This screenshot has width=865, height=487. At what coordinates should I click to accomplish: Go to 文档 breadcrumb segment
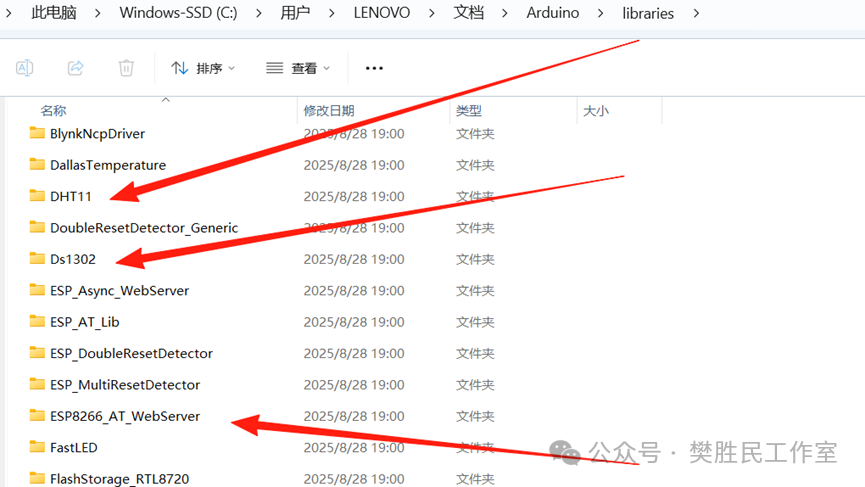tap(468, 13)
